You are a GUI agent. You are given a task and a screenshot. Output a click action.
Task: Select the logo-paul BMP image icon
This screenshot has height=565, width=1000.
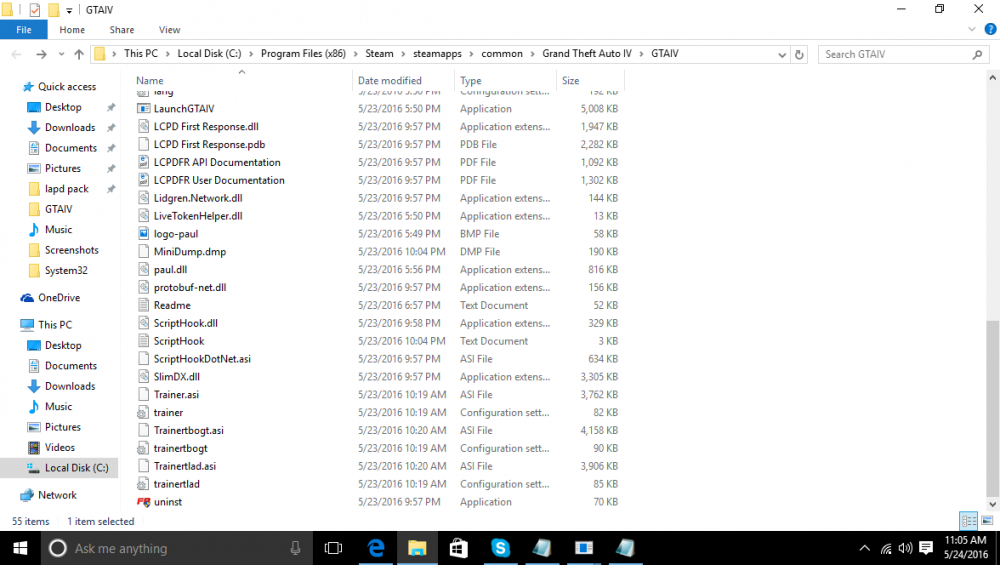[x=143, y=233]
